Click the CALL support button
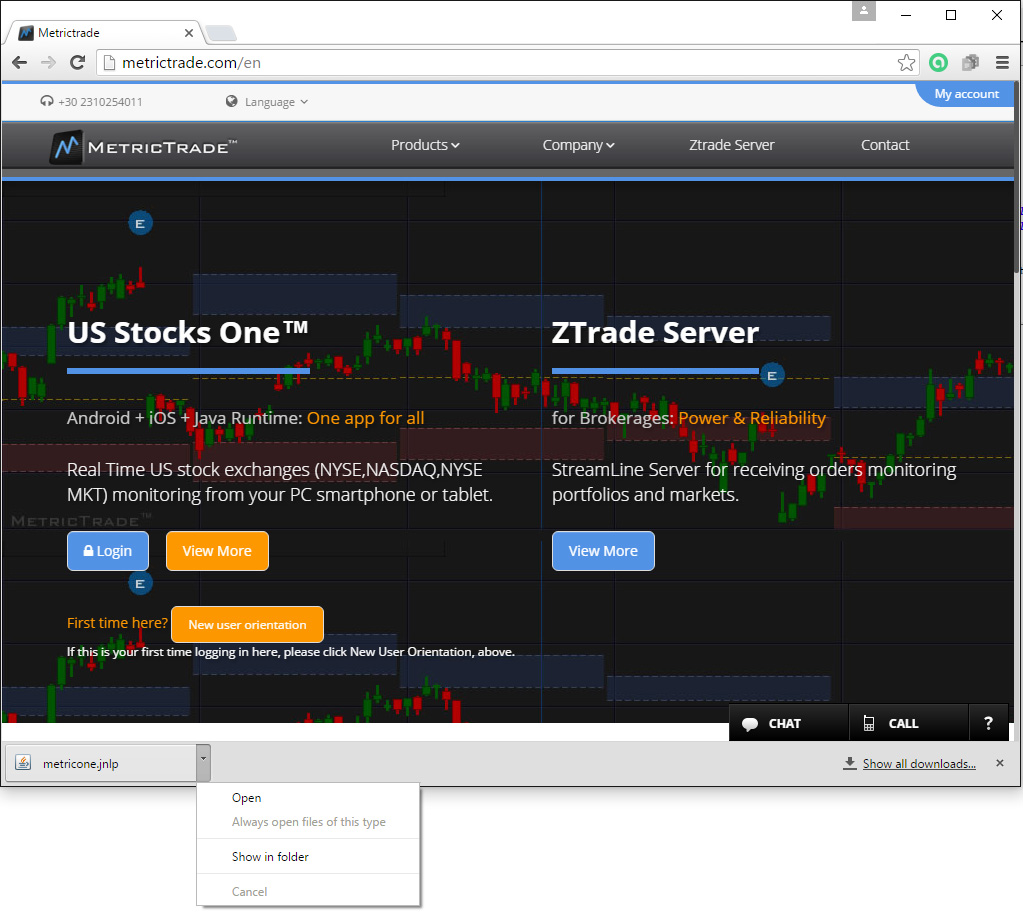The width and height of the screenshot is (1023, 914). click(908, 723)
